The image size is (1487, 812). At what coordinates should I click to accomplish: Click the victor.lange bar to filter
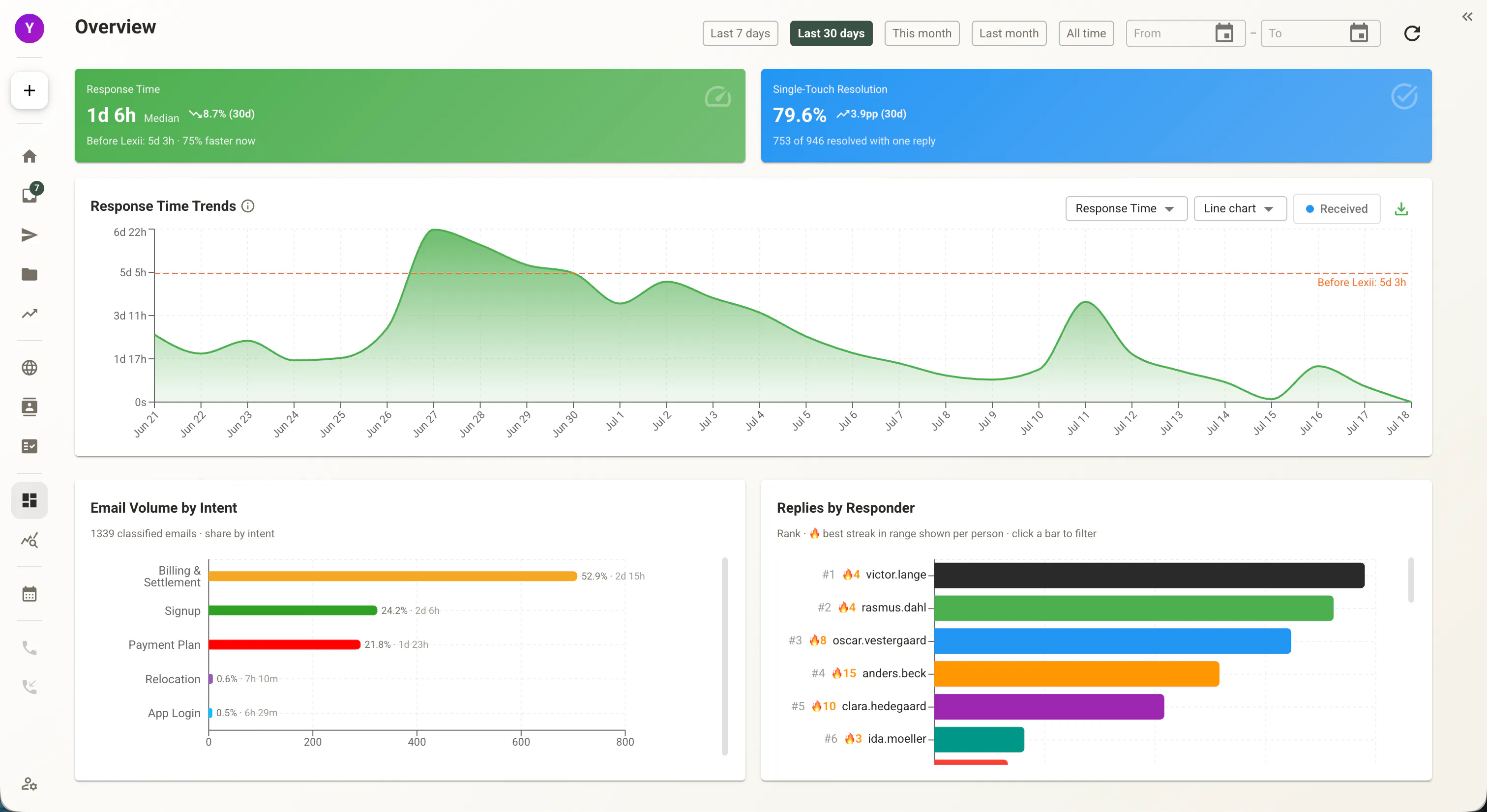[1149, 575]
